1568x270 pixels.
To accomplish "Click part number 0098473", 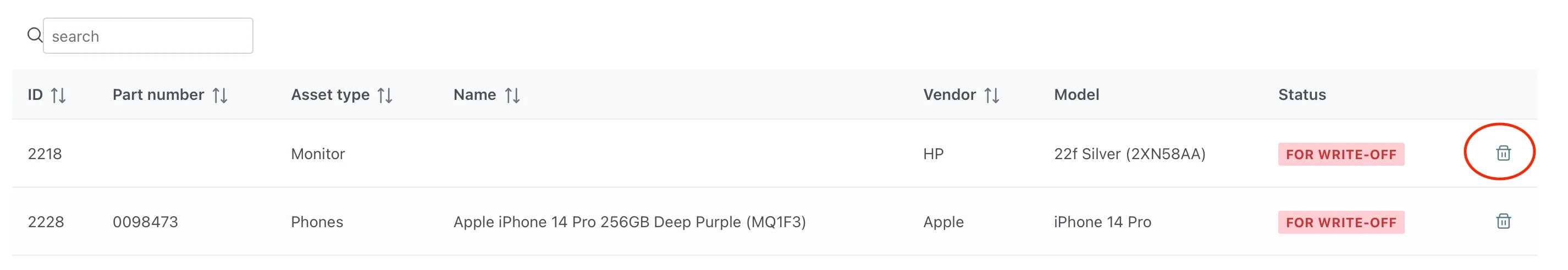I will [x=146, y=222].
